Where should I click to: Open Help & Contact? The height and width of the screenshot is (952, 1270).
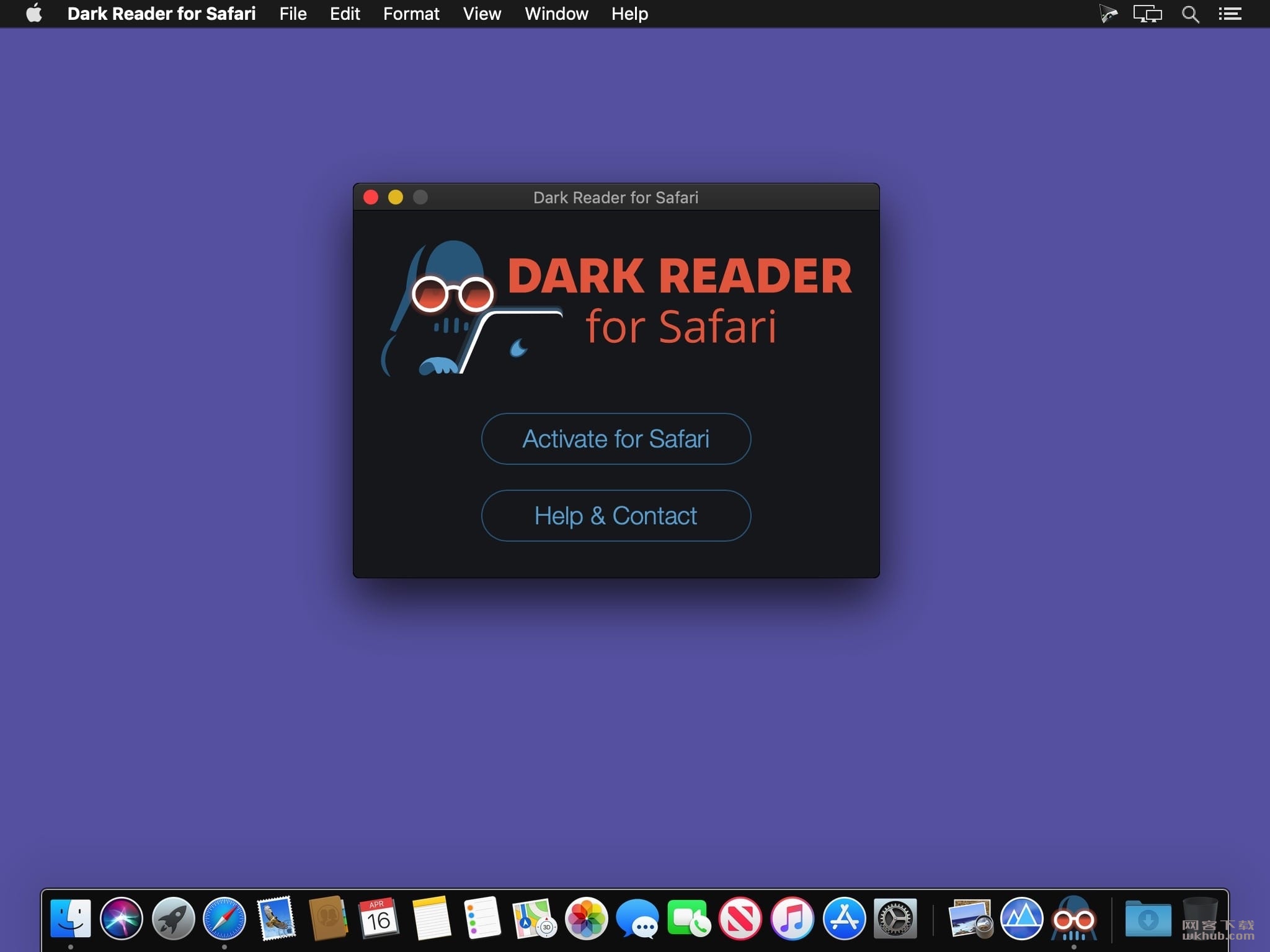coord(616,516)
